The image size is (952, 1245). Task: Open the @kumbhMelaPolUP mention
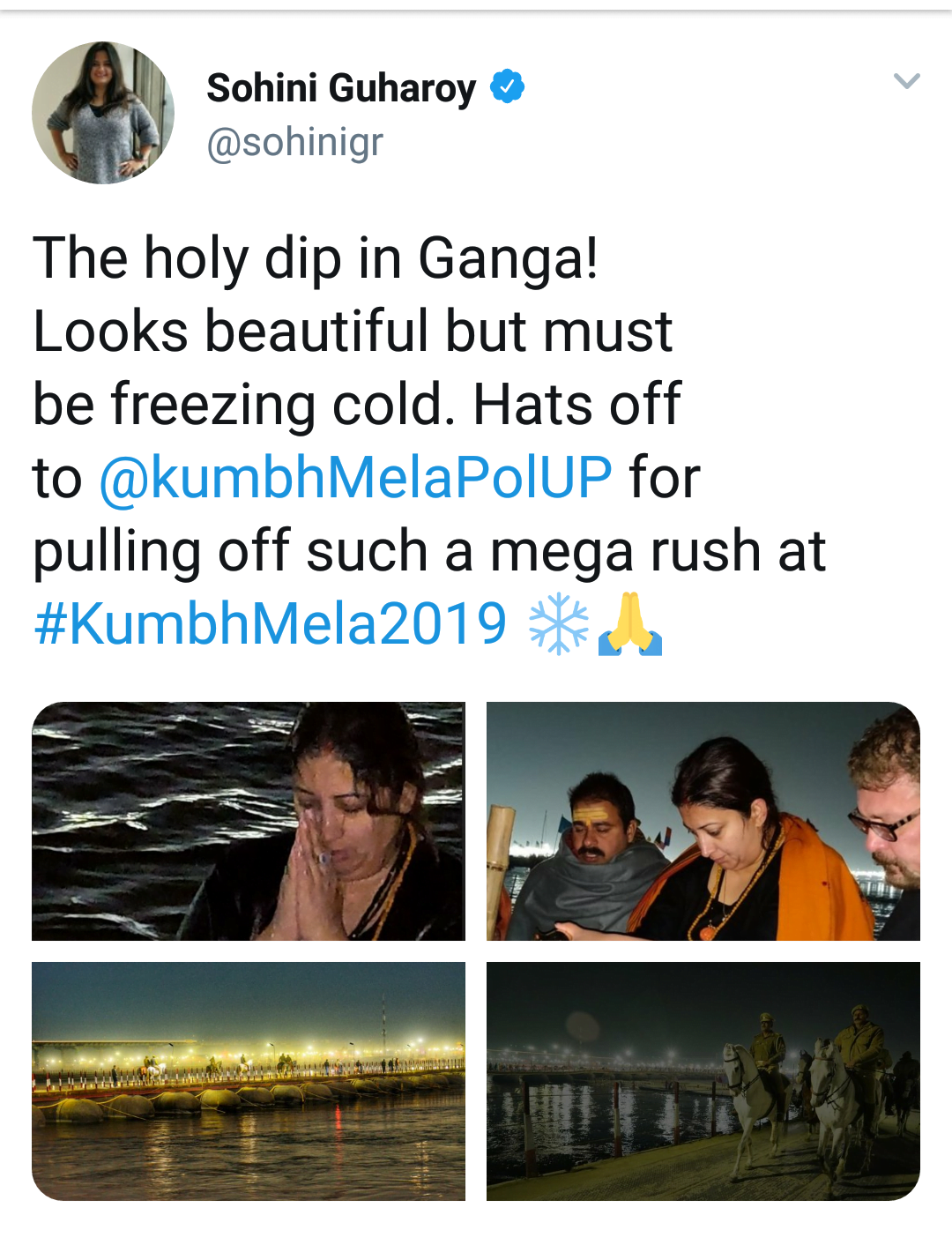tap(355, 478)
